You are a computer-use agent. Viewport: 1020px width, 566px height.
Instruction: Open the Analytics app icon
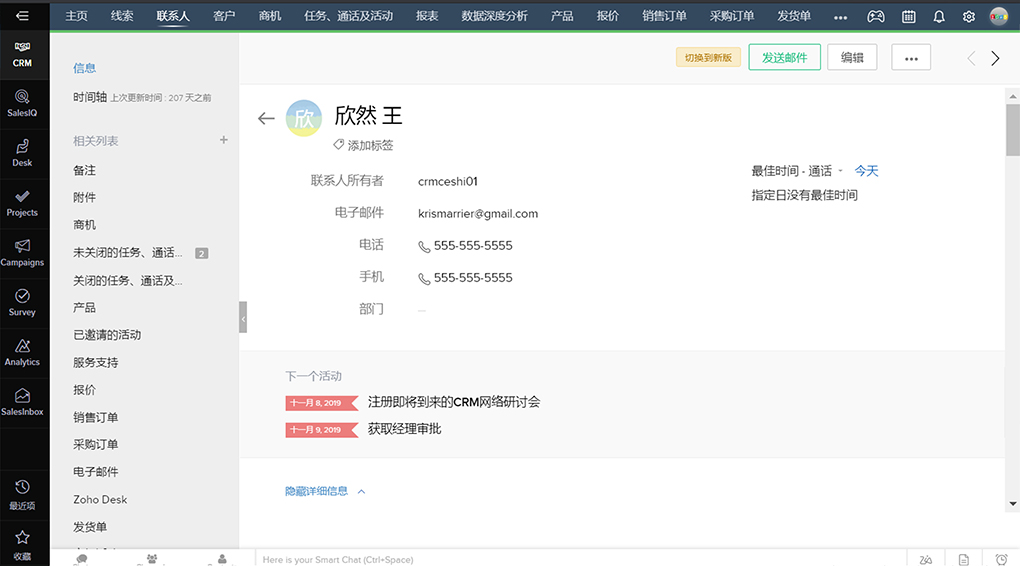click(x=22, y=351)
